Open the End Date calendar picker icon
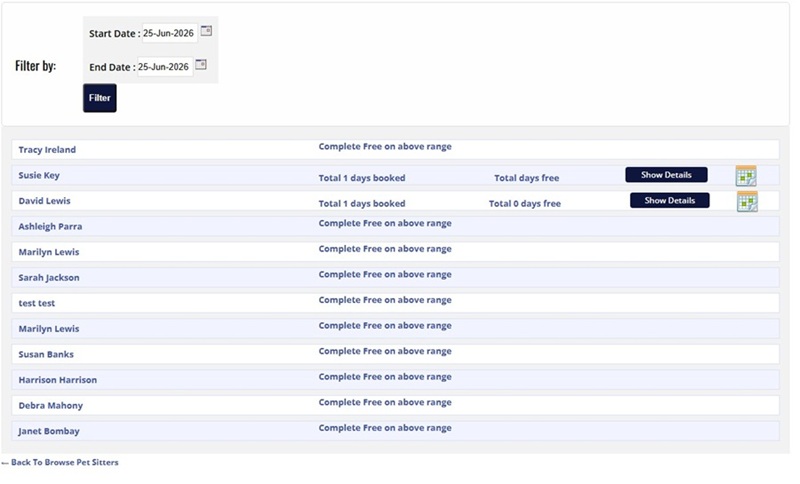 201,65
